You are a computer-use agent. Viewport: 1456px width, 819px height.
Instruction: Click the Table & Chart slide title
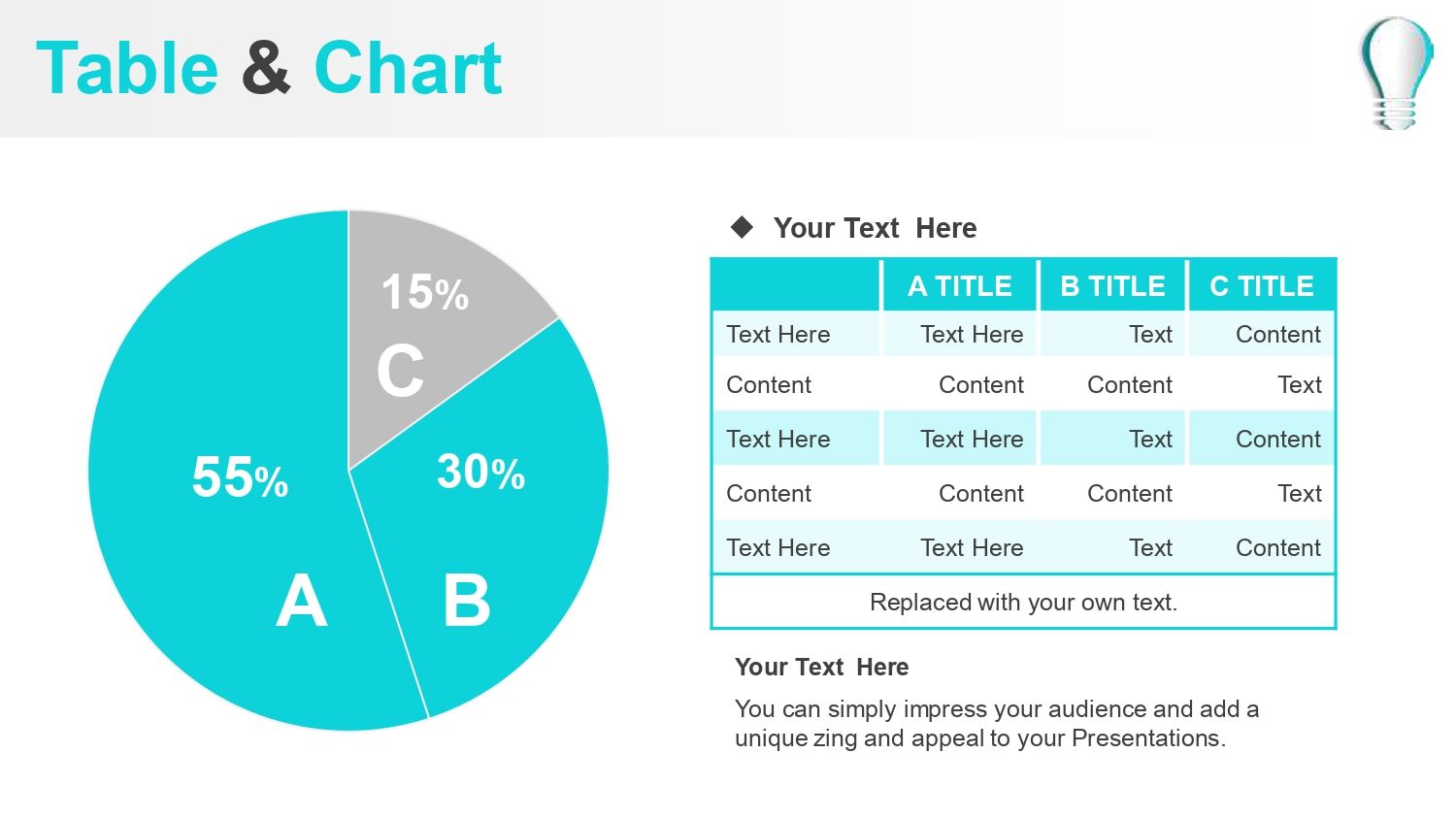[x=269, y=69]
